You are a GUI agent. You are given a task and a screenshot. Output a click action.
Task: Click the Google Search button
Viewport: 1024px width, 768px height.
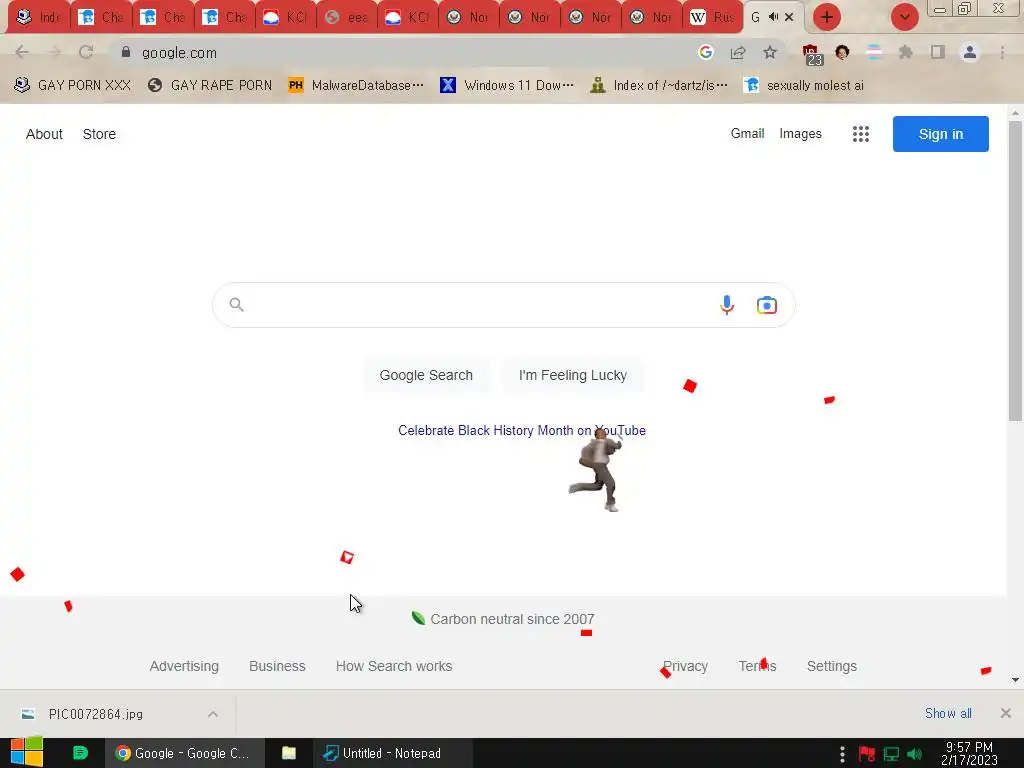[426, 375]
